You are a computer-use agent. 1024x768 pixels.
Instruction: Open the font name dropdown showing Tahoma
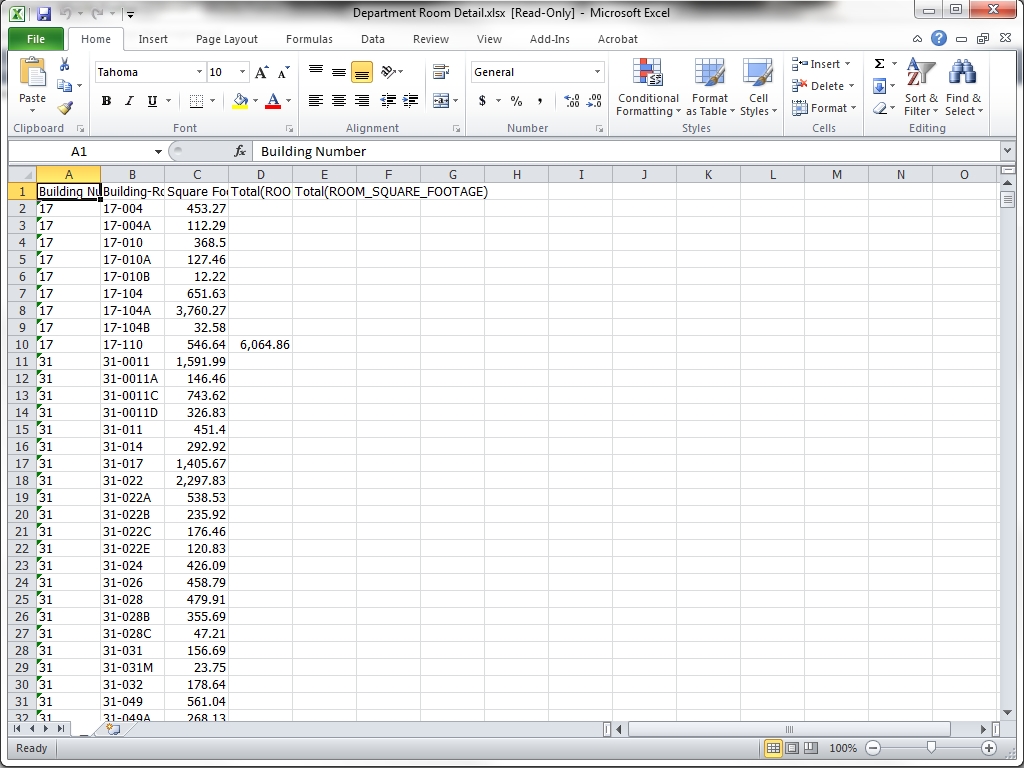point(199,72)
